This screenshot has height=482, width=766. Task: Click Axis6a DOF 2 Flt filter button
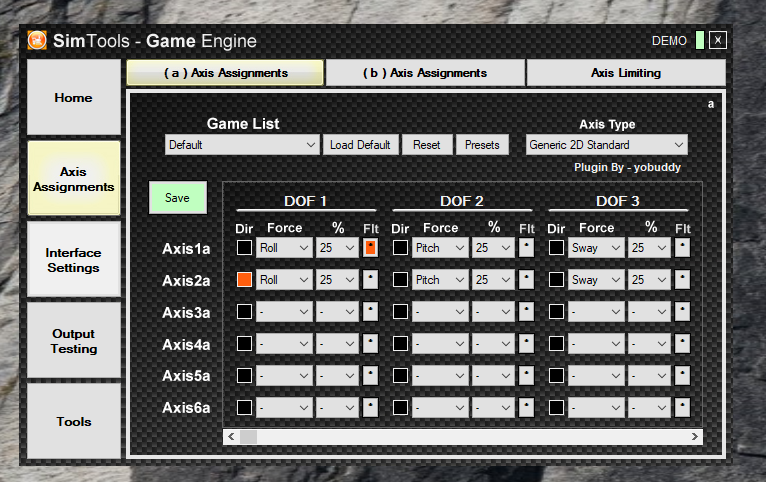526,407
